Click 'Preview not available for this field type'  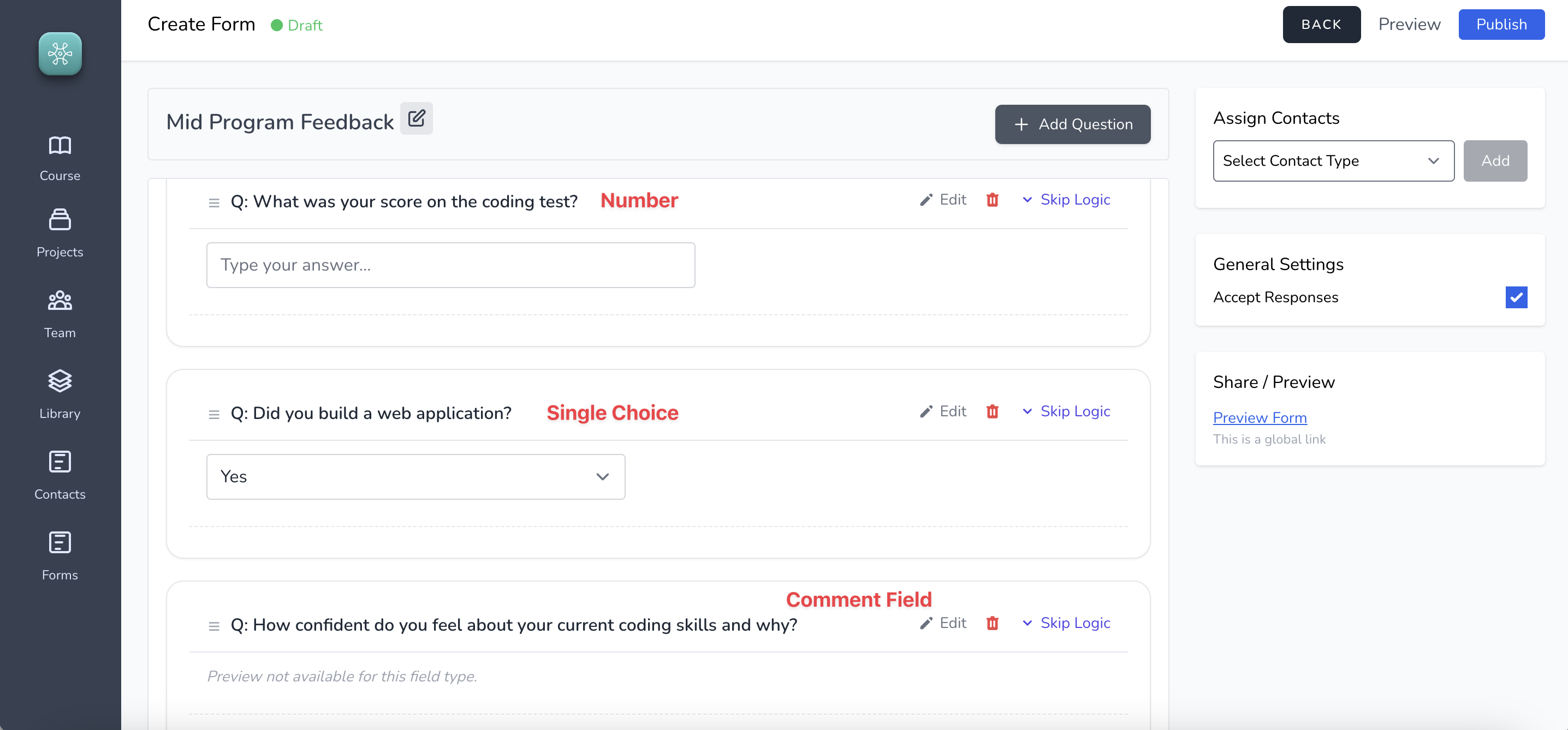click(x=342, y=676)
